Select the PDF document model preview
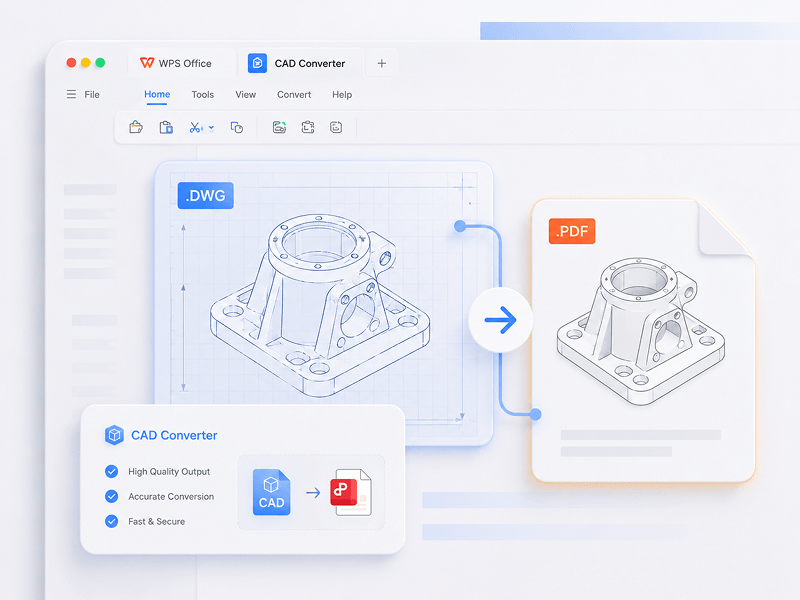The width and height of the screenshot is (800, 600). pos(641,332)
